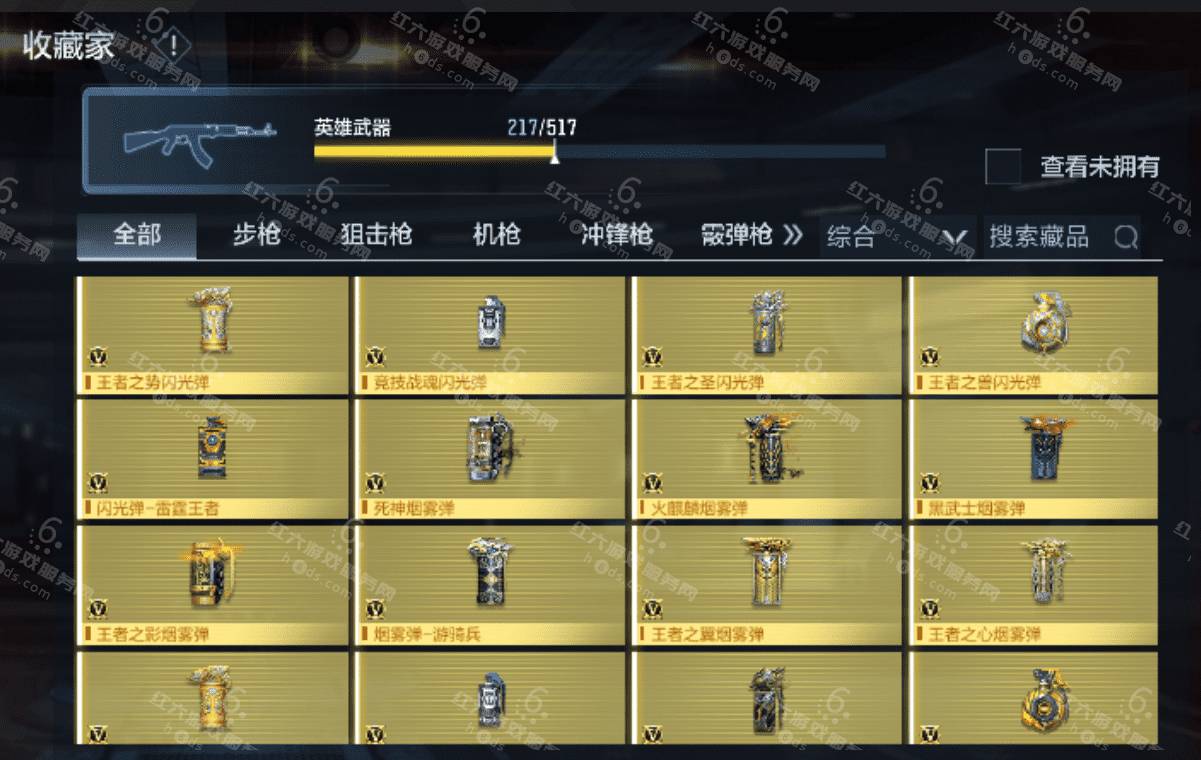Click the magnifier search icon
The width and height of the screenshot is (1201, 760).
[1126, 237]
